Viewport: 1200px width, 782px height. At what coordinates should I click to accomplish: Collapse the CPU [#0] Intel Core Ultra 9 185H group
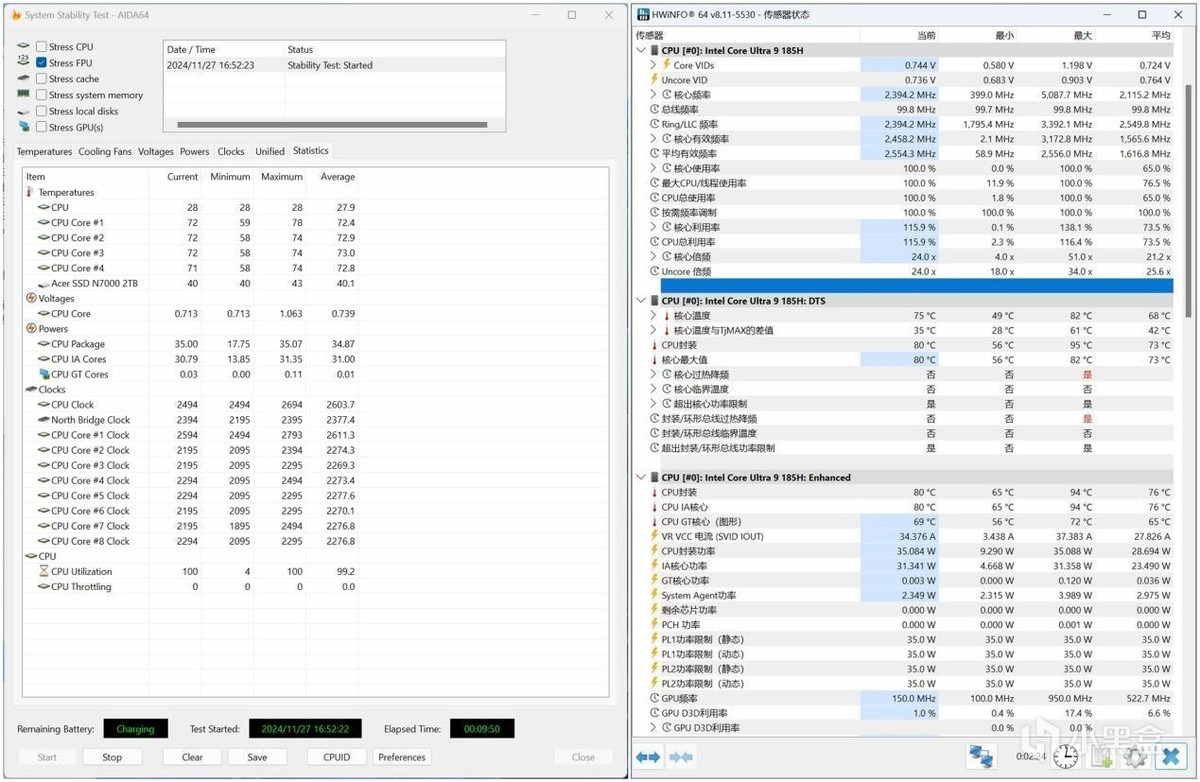641,50
